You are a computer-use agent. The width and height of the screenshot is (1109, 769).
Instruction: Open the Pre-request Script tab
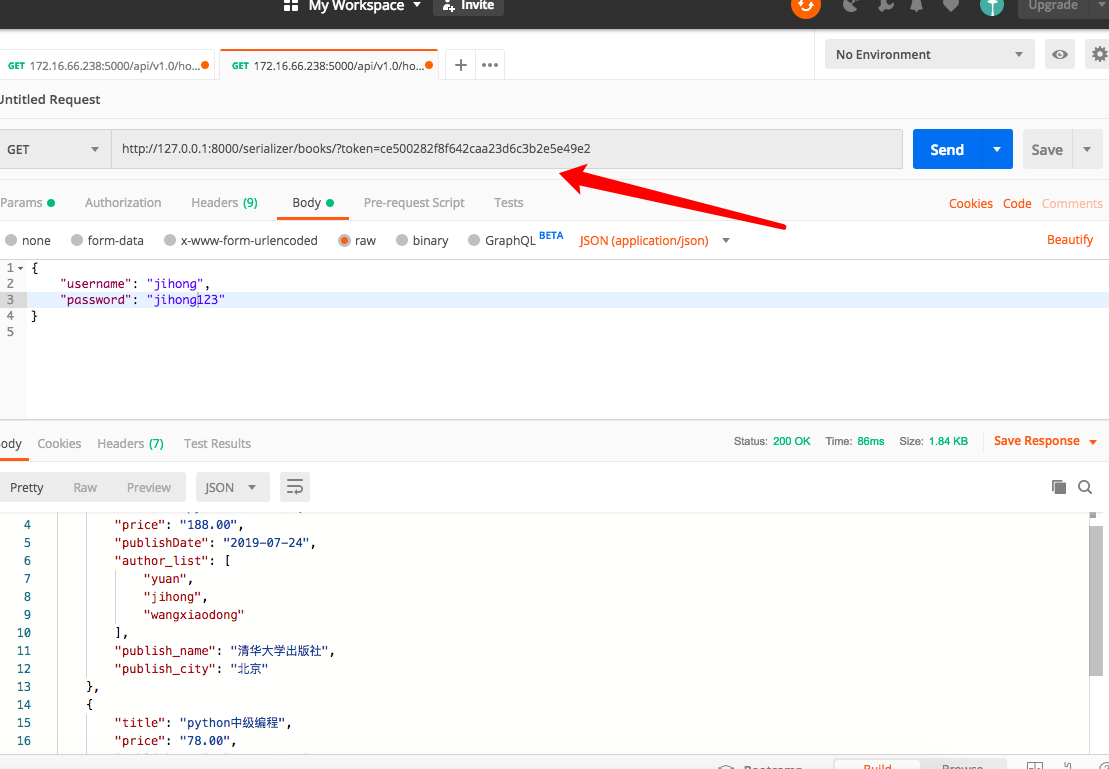pyautogui.click(x=414, y=202)
